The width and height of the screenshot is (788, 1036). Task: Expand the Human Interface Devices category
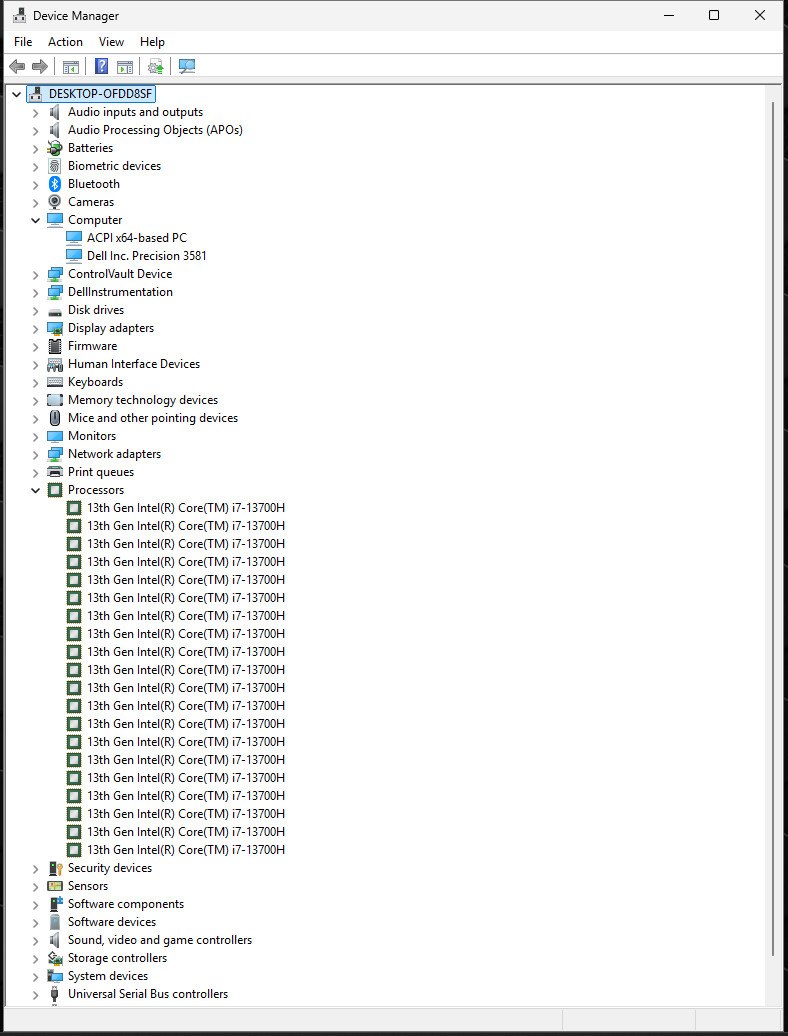pyautogui.click(x=36, y=364)
